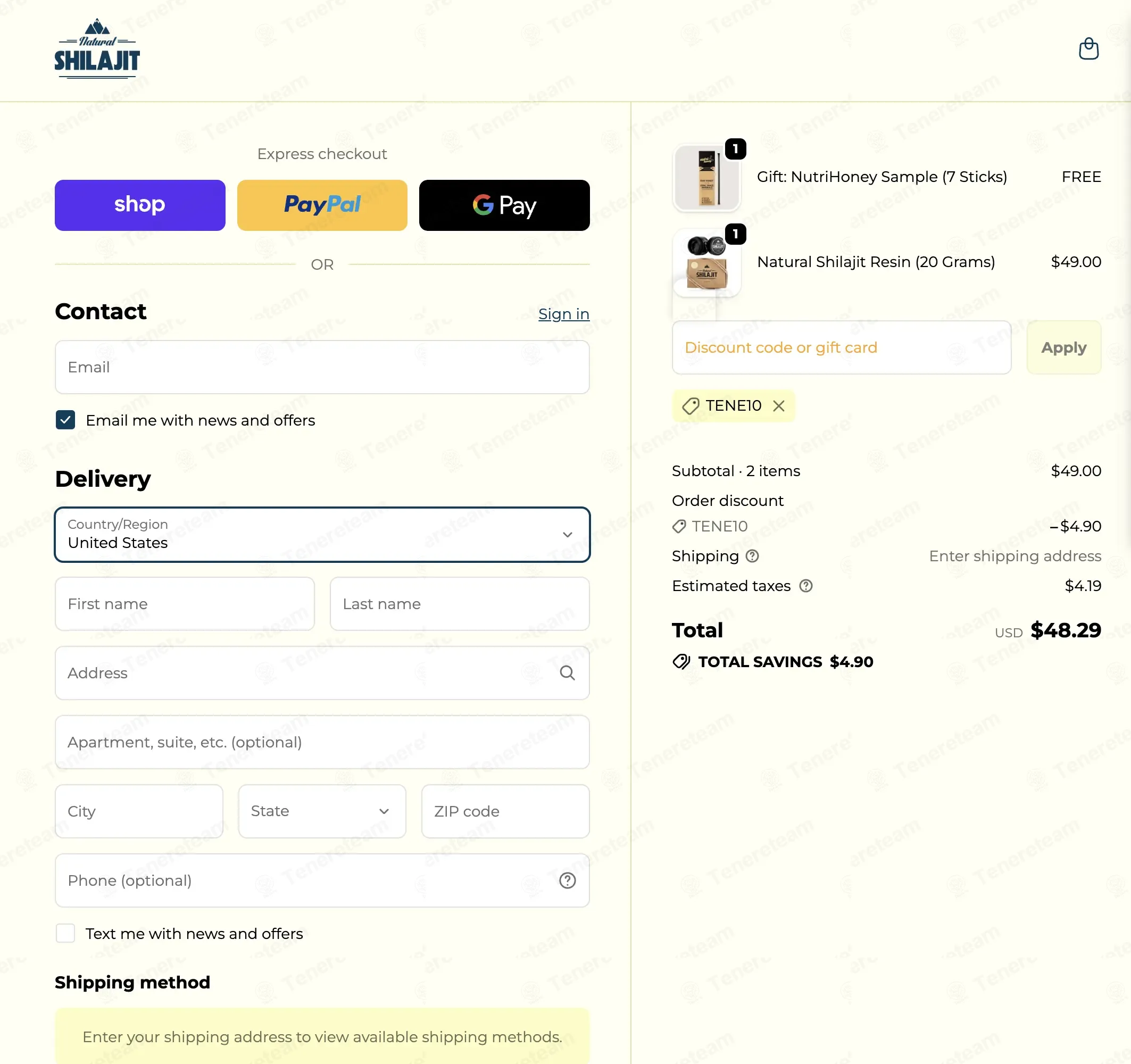Click the Shilajit Resin product thumbnail
Image resolution: width=1131 pixels, height=1064 pixels.
click(706, 262)
